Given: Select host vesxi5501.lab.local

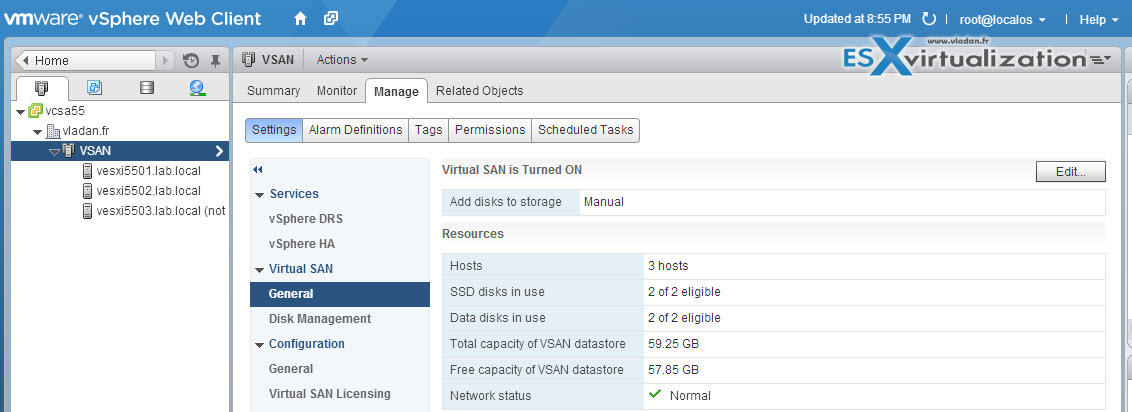Looking at the screenshot, I should pyautogui.click(x=148, y=171).
